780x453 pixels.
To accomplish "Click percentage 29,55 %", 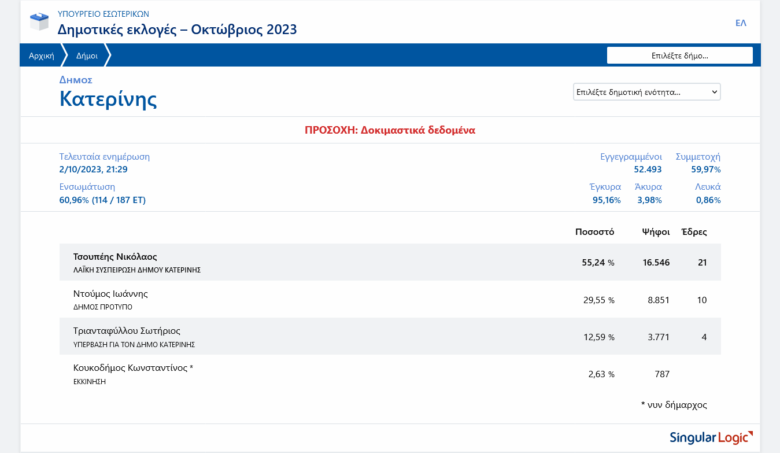I will tap(598, 300).
